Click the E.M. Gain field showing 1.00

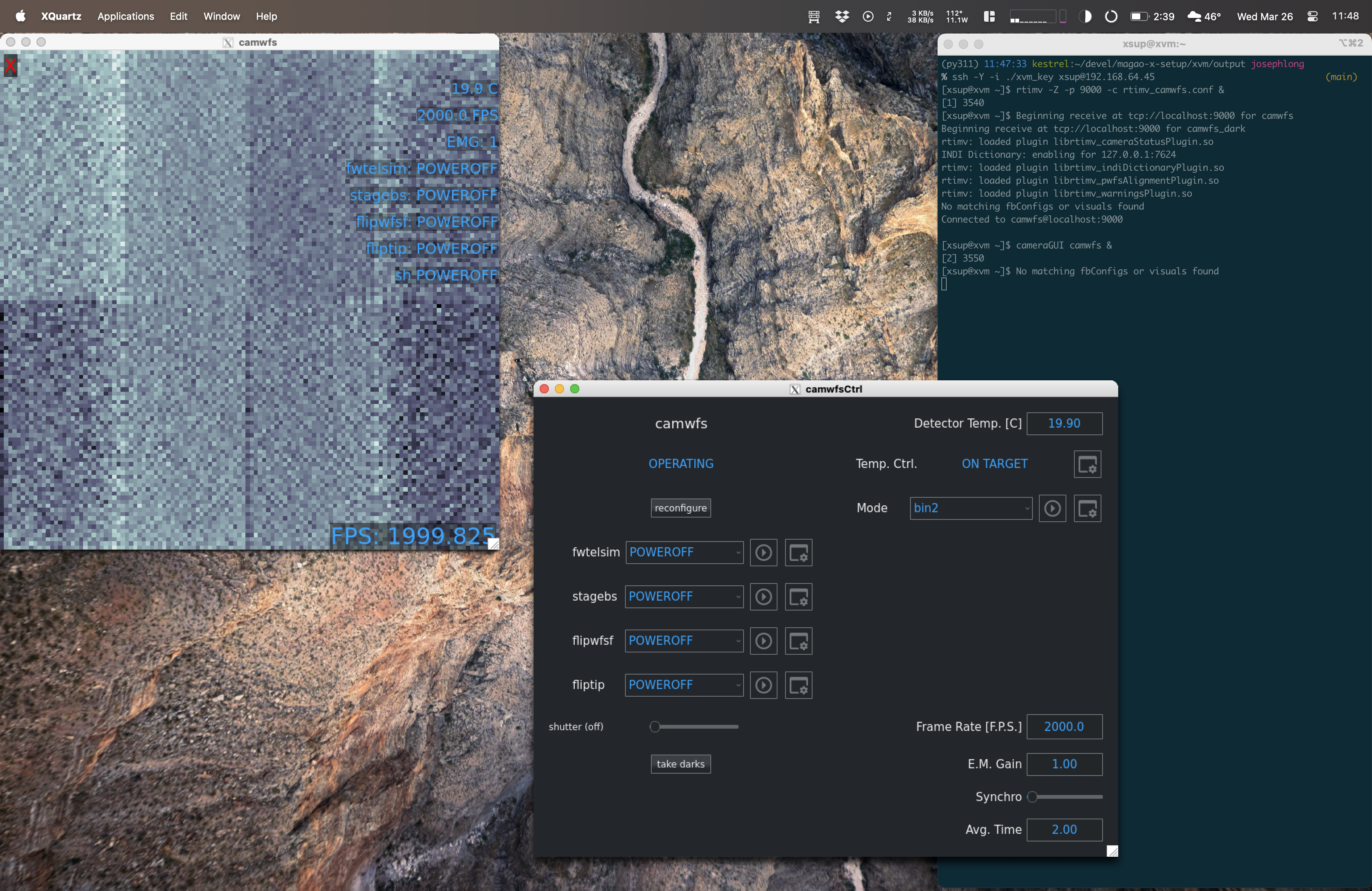[1064, 764]
